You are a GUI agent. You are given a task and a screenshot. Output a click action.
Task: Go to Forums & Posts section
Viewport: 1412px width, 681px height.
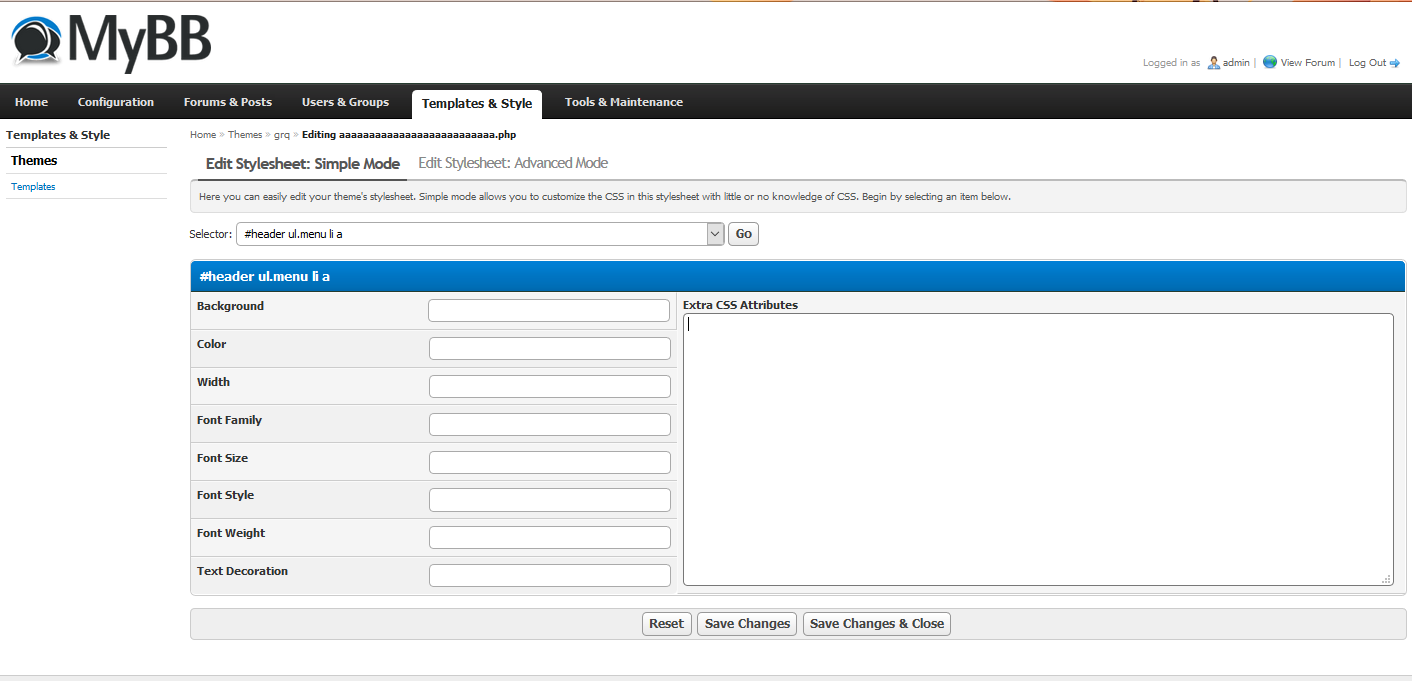tap(227, 102)
